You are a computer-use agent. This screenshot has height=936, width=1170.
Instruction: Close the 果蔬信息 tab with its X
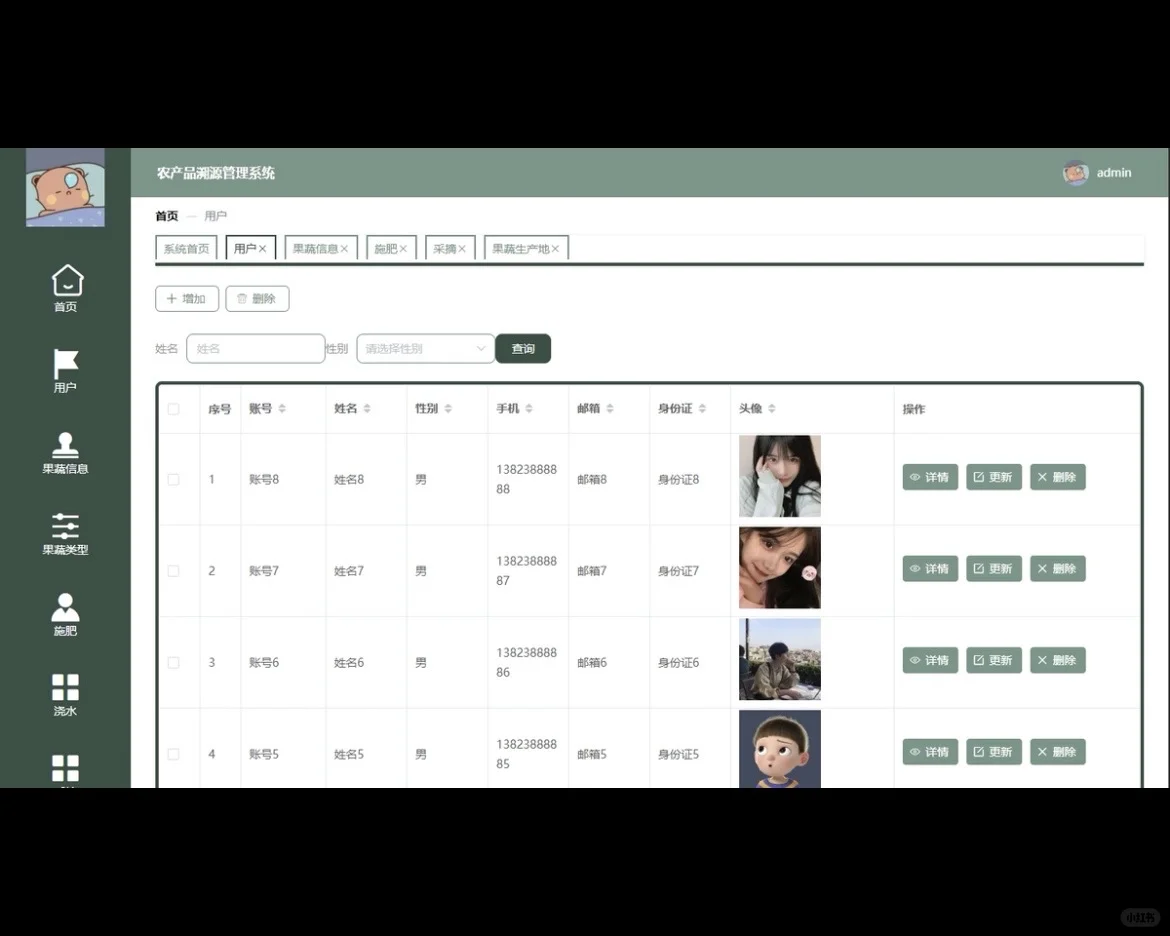(x=344, y=249)
